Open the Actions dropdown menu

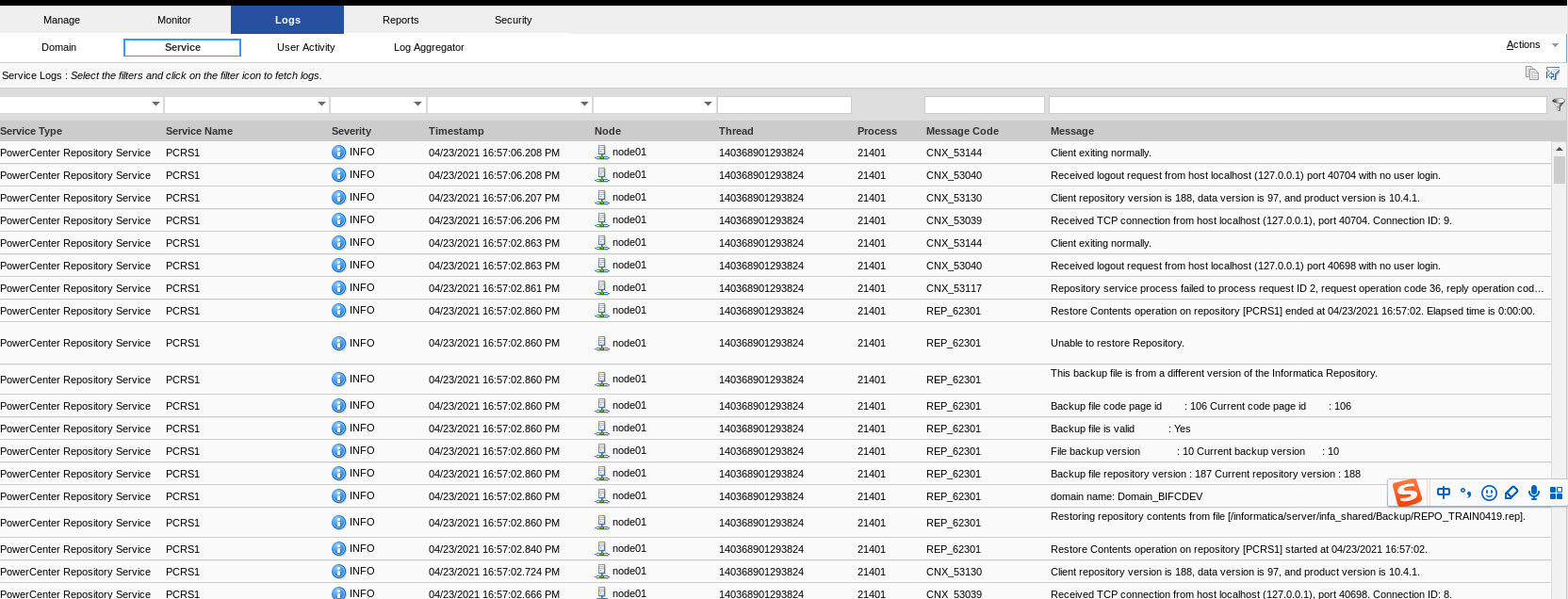(1532, 45)
